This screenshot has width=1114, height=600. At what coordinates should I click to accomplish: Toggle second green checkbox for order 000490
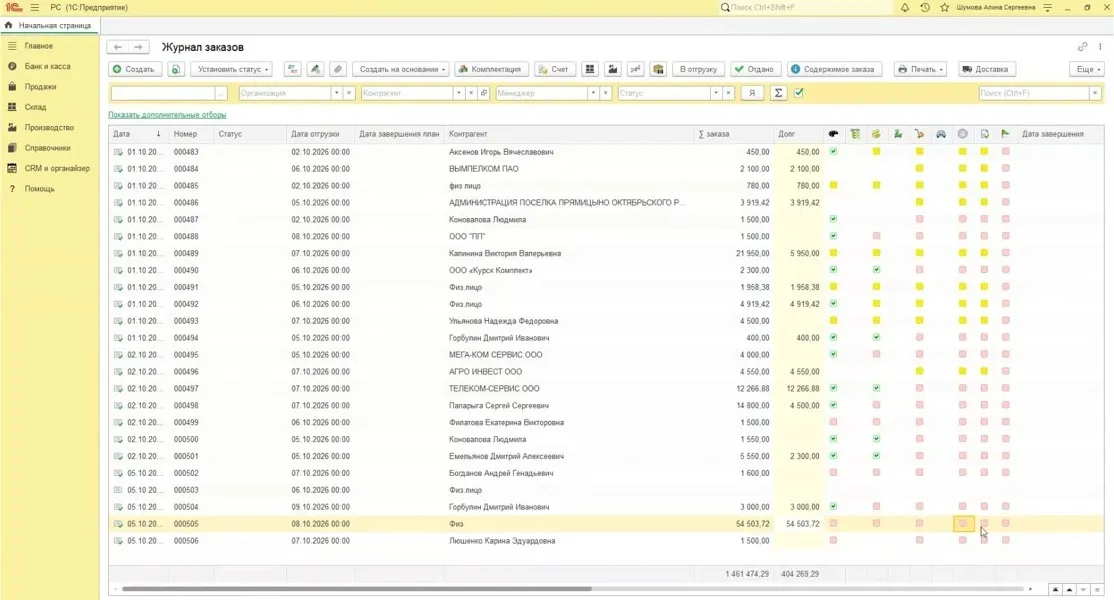pos(876,270)
